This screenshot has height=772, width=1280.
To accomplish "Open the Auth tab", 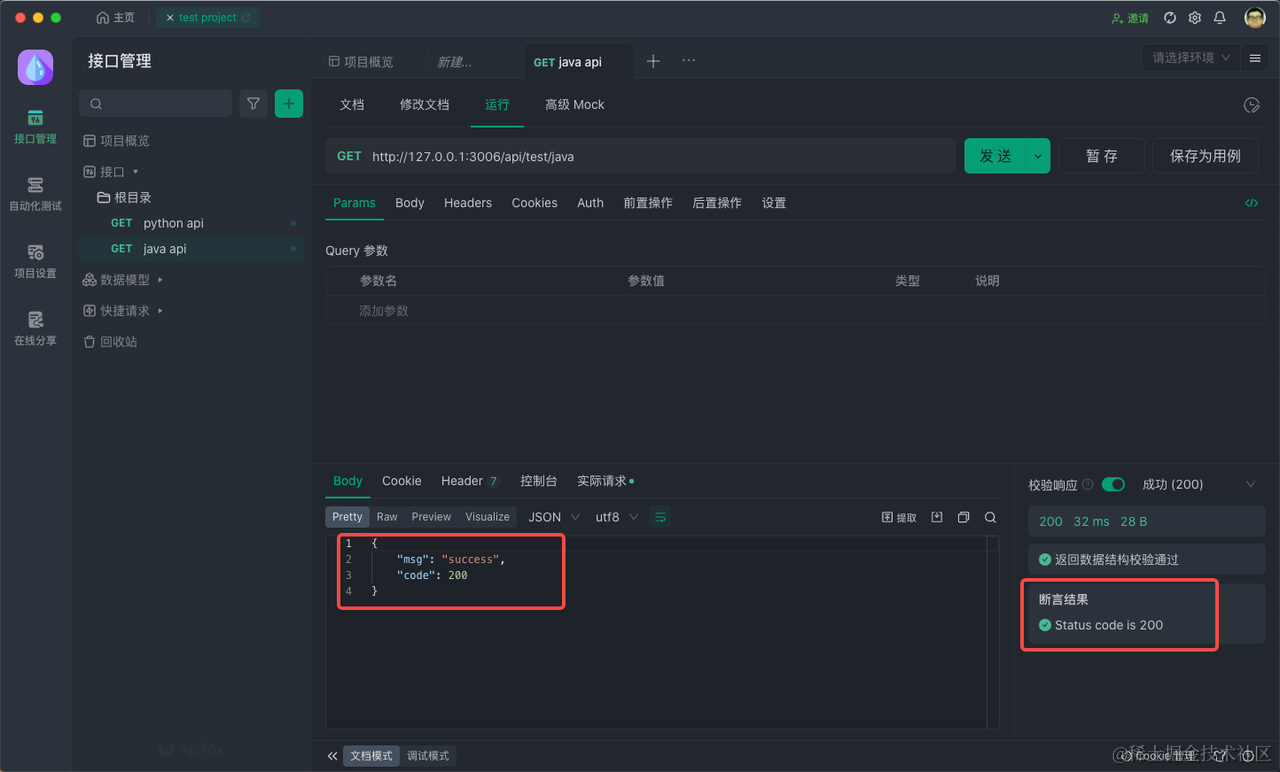I will (x=590, y=203).
